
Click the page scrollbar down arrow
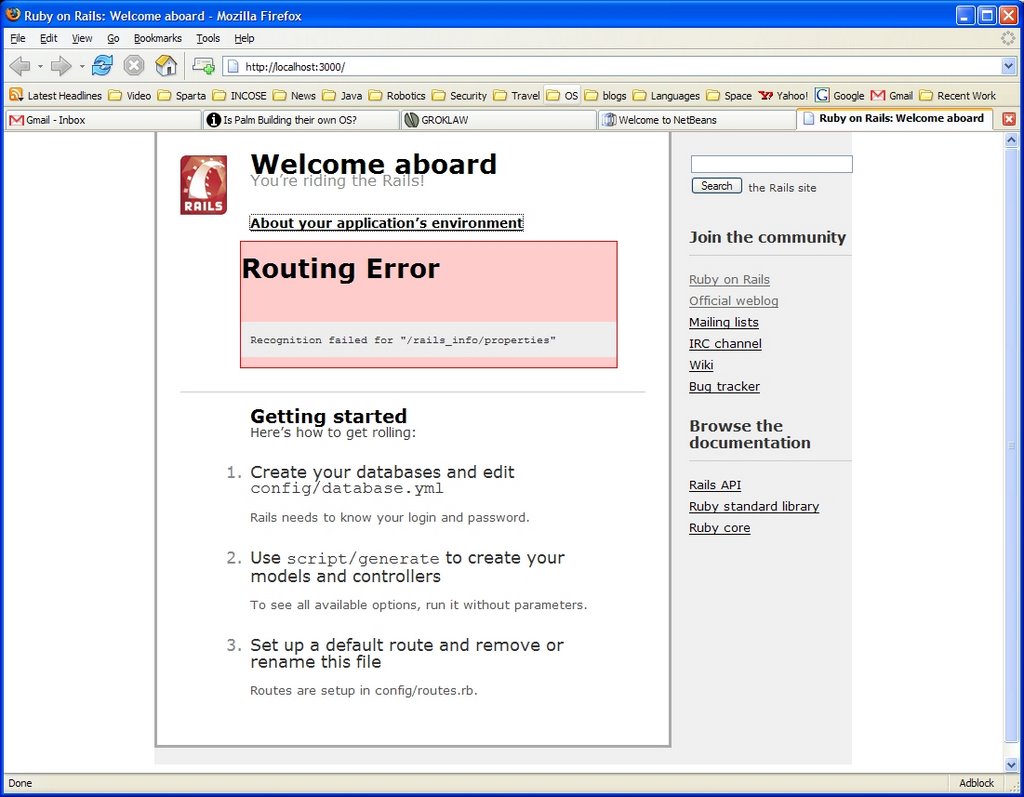click(x=1011, y=765)
